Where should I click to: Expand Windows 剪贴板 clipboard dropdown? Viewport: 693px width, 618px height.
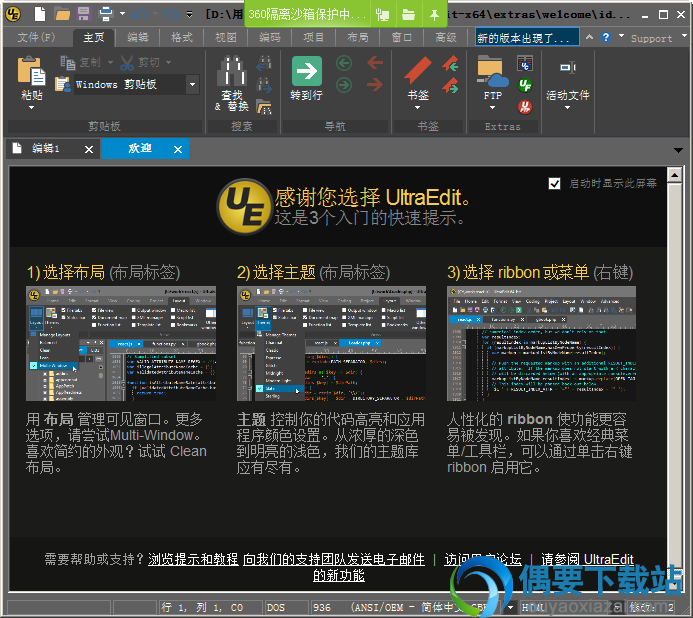192,84
